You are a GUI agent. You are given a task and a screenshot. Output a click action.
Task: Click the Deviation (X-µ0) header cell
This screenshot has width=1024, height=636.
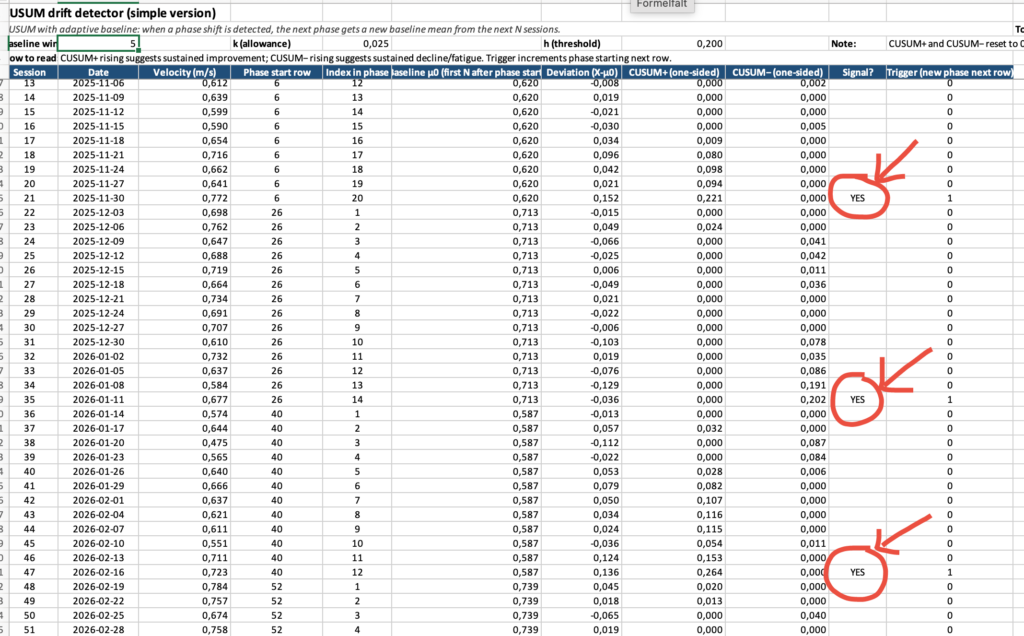tap(582, 72)
